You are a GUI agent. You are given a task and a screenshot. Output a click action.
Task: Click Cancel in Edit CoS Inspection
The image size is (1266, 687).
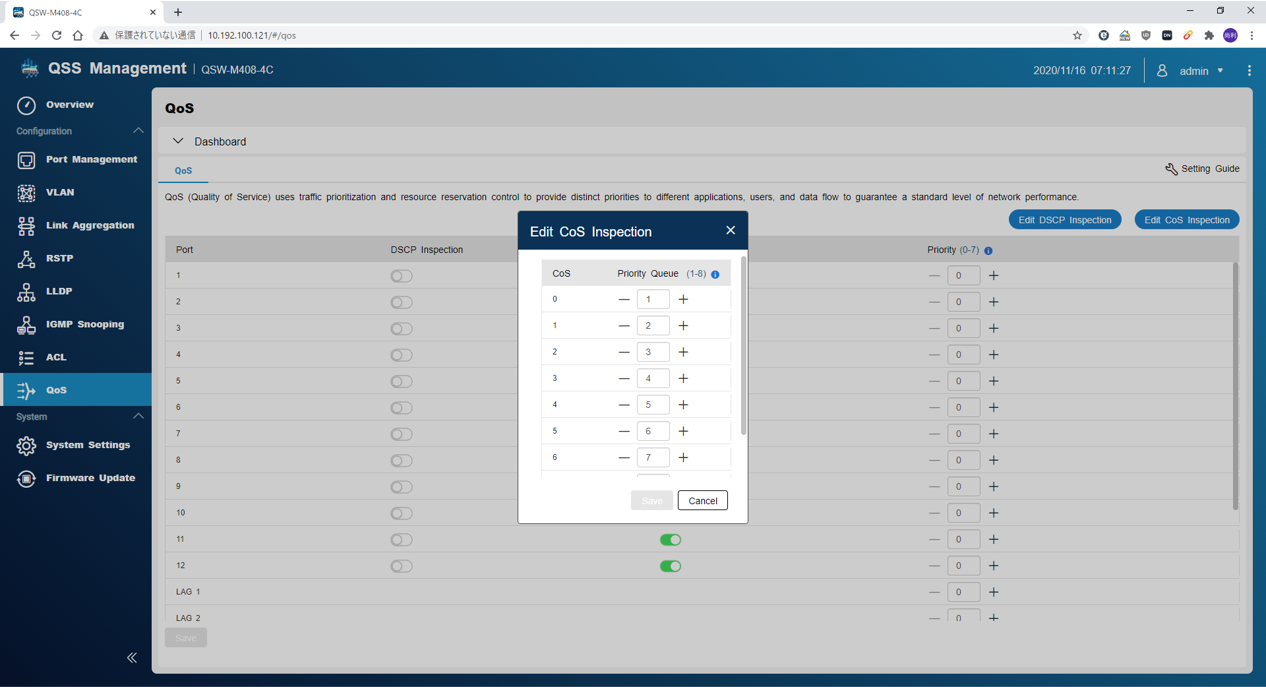(702, 501)
